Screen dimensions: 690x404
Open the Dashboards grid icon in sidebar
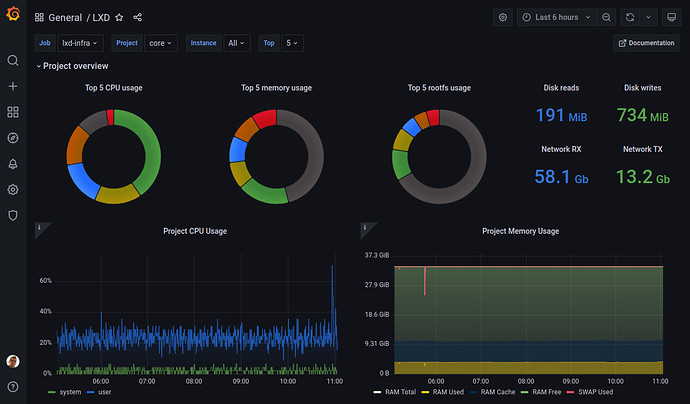pos(13,112)
